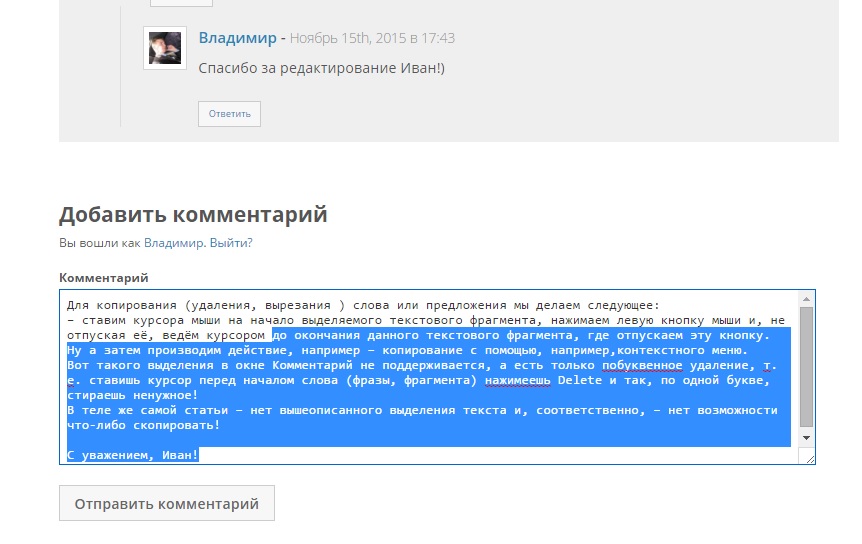Click the Ответить reply button
The image size is (862, 544).
(229, 114)
